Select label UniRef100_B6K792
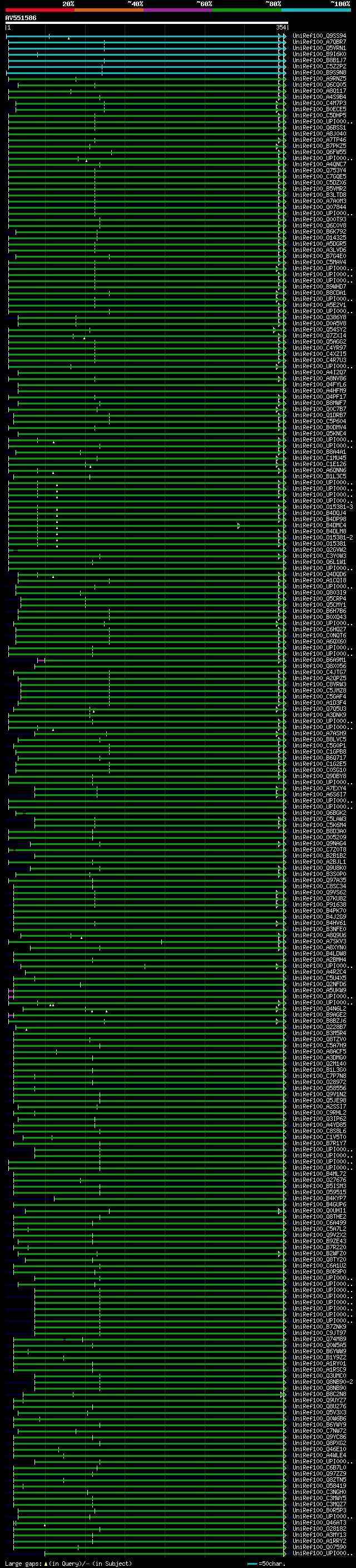The width and height of the screenshot is (356, 1568). 319,231
